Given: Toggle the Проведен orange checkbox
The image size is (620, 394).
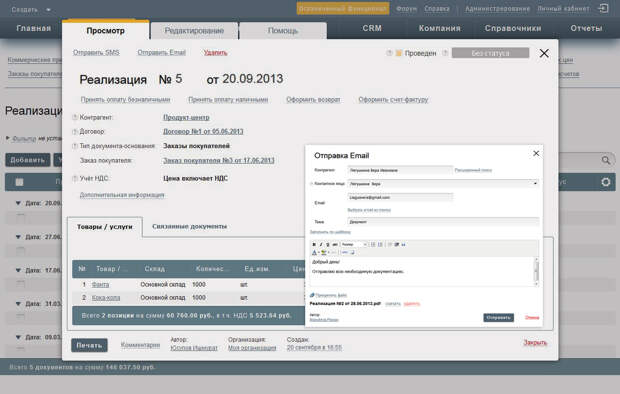Looking at the screenshot, I should pyautogui.click(x=399, y=53).
